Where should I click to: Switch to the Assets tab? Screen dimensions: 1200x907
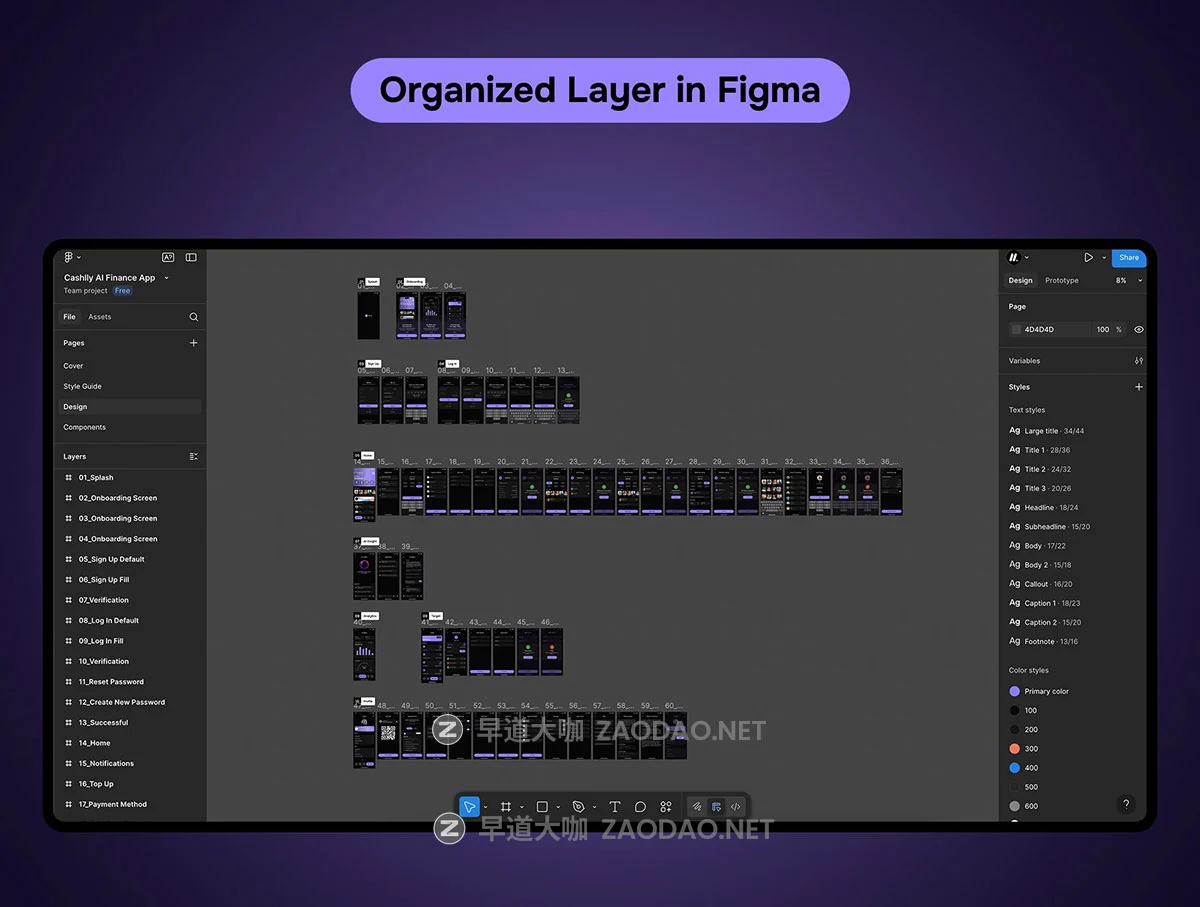click(x=100, y=317)
